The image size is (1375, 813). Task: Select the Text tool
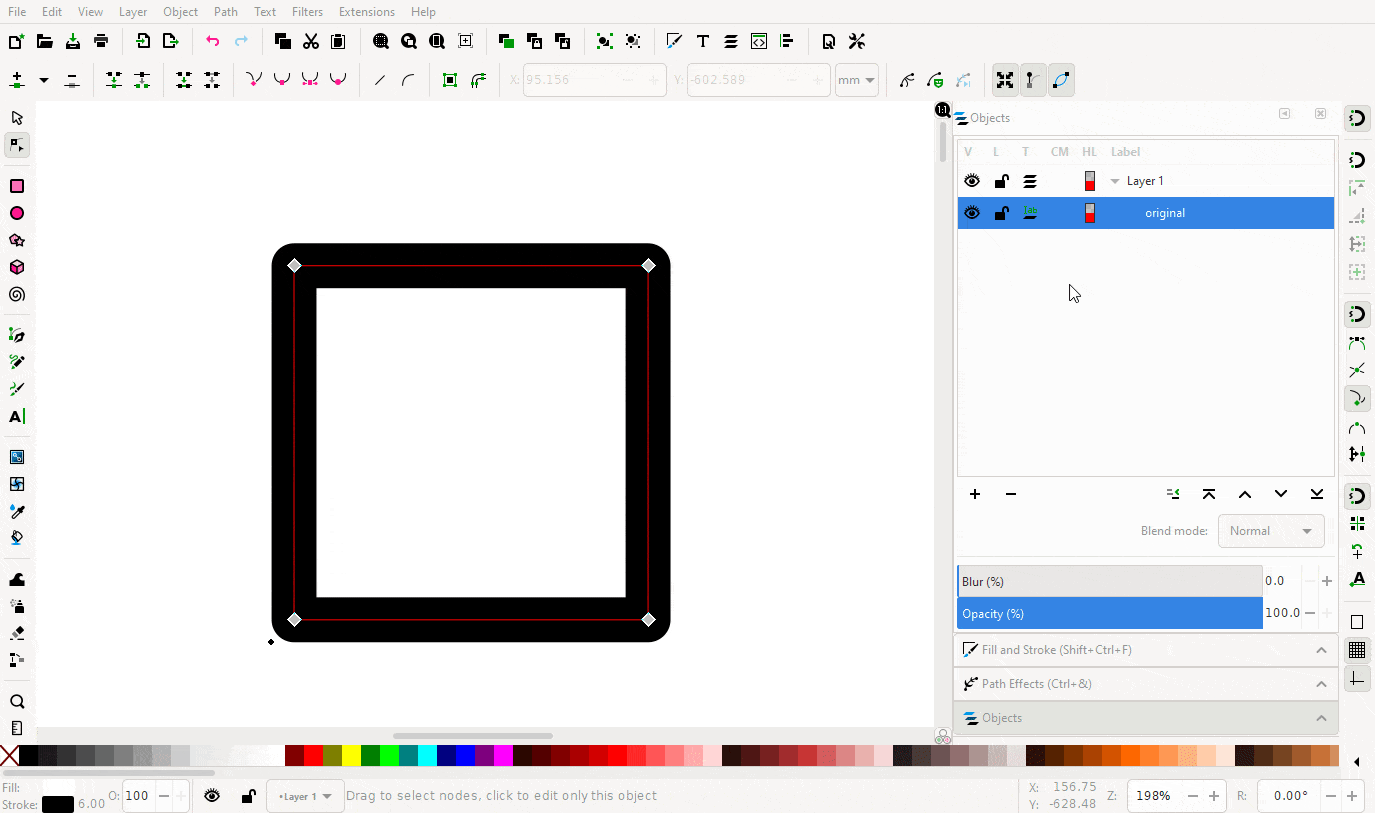point(17,416)
